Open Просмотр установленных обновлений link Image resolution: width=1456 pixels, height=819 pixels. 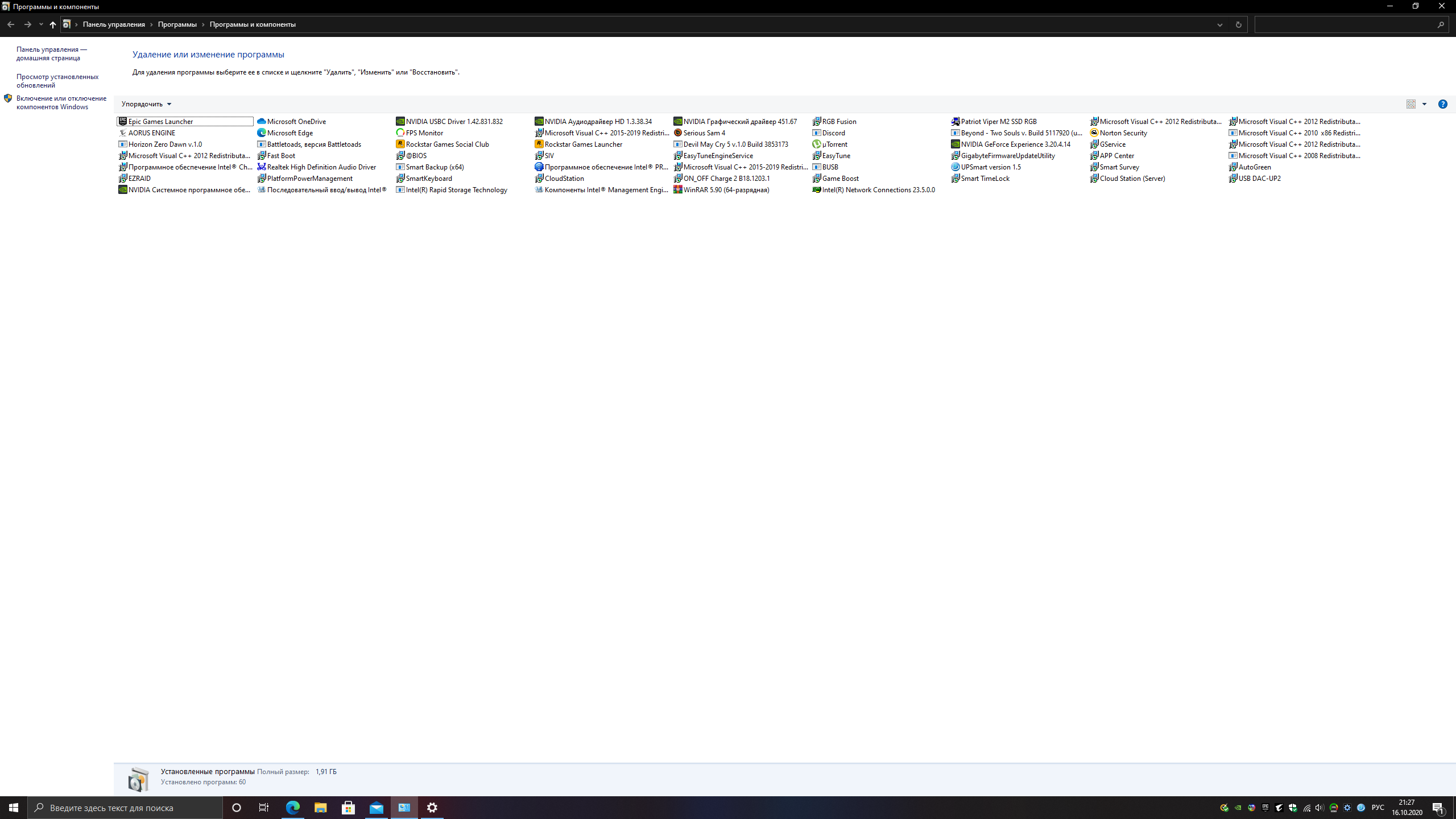pyautogui.click(x=57, y=81)
